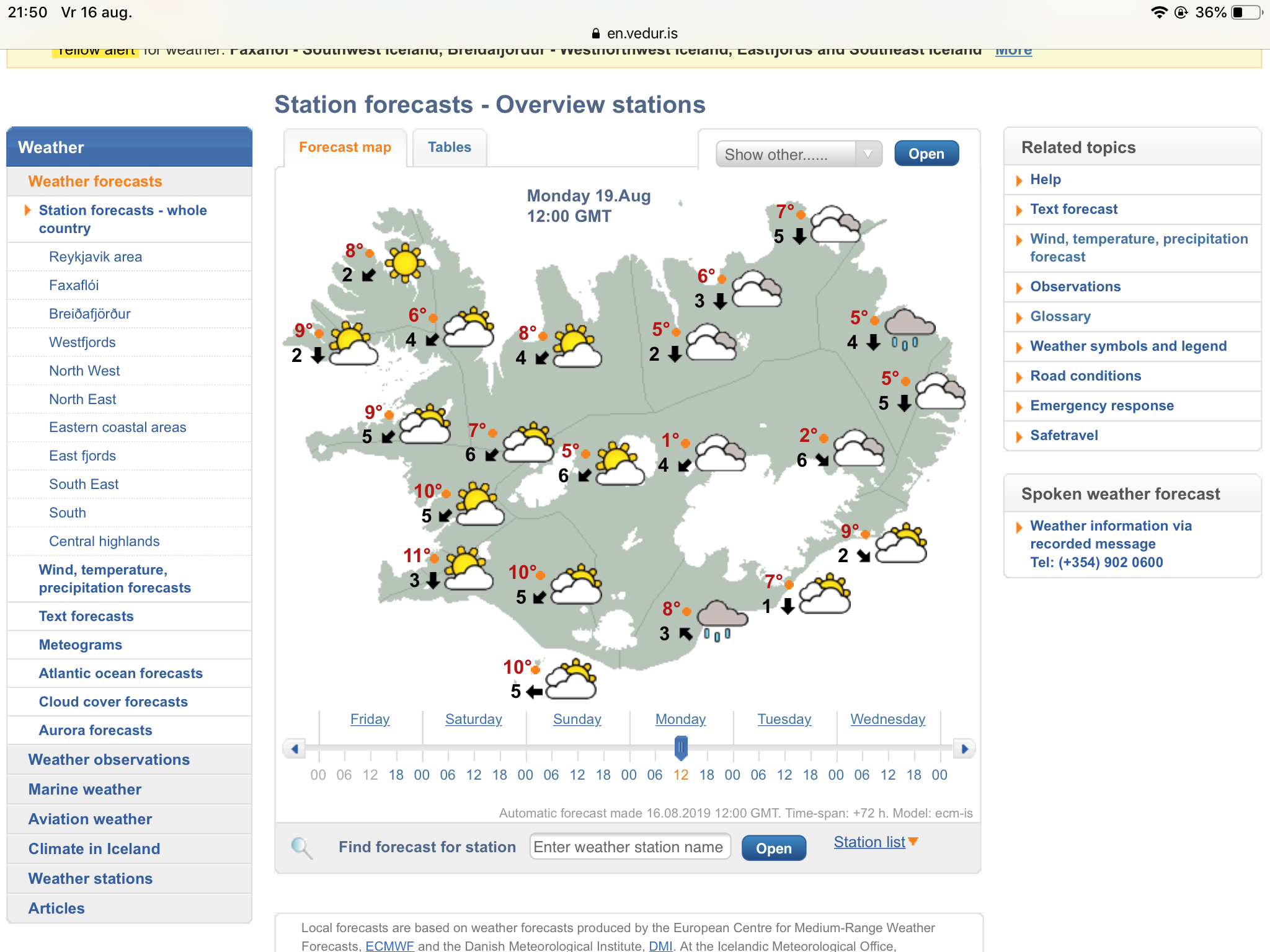Click the Open button next to Show other
Image resolution: width=1270 pixels, height=952 pixels.
click(926, 154)
